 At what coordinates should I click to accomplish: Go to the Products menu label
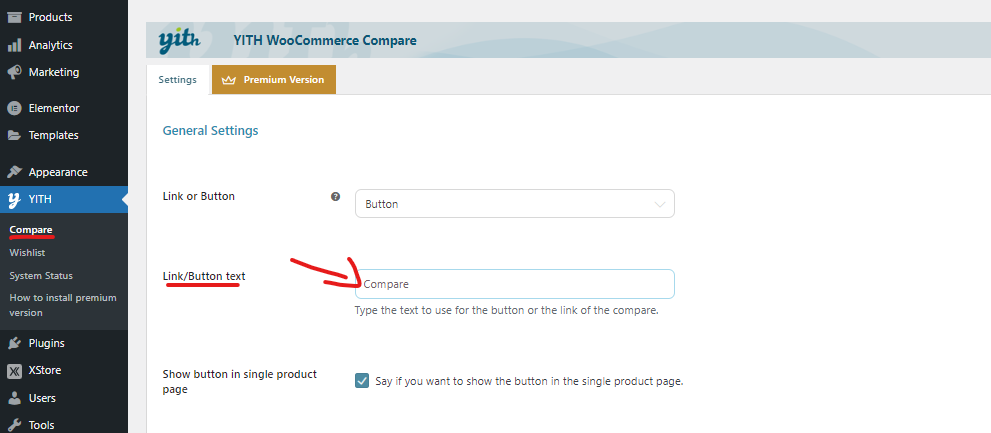click(x=51, y=17)
